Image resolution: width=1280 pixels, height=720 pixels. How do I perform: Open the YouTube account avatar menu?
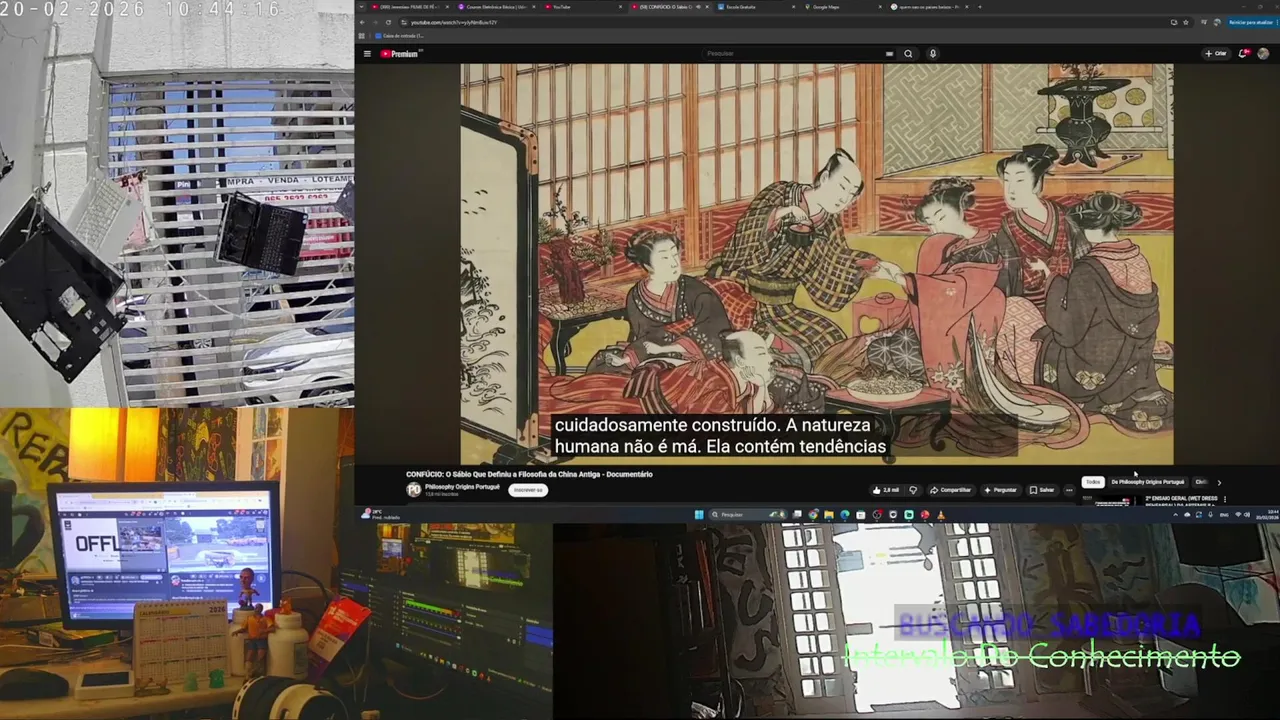[1263, 54]
